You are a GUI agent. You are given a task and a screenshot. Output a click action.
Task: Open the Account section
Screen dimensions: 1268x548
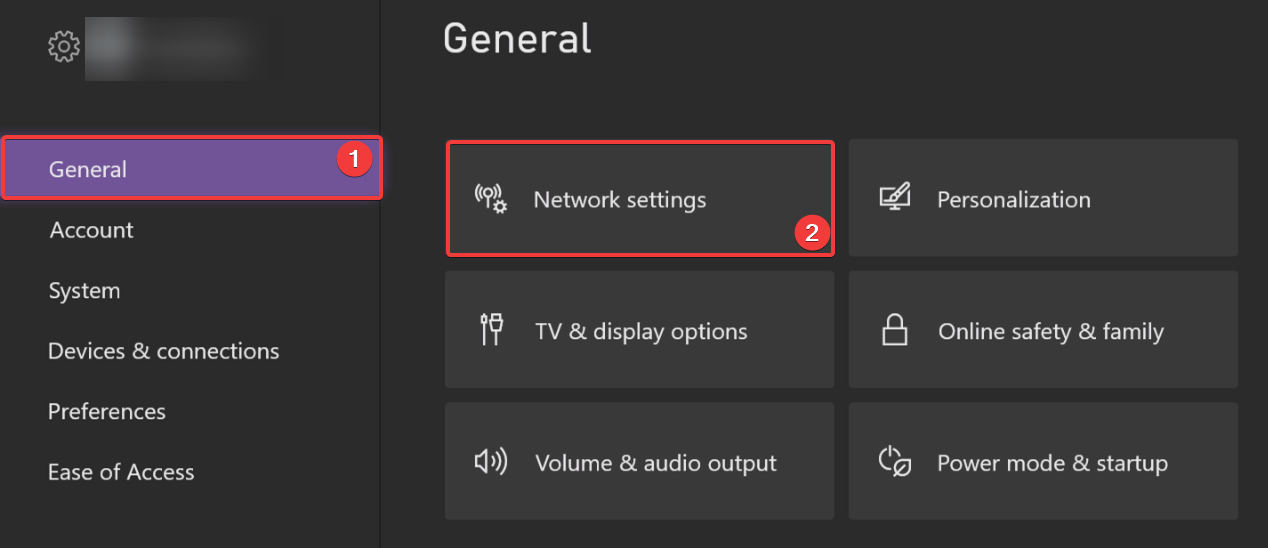click(x=91, y=230)
